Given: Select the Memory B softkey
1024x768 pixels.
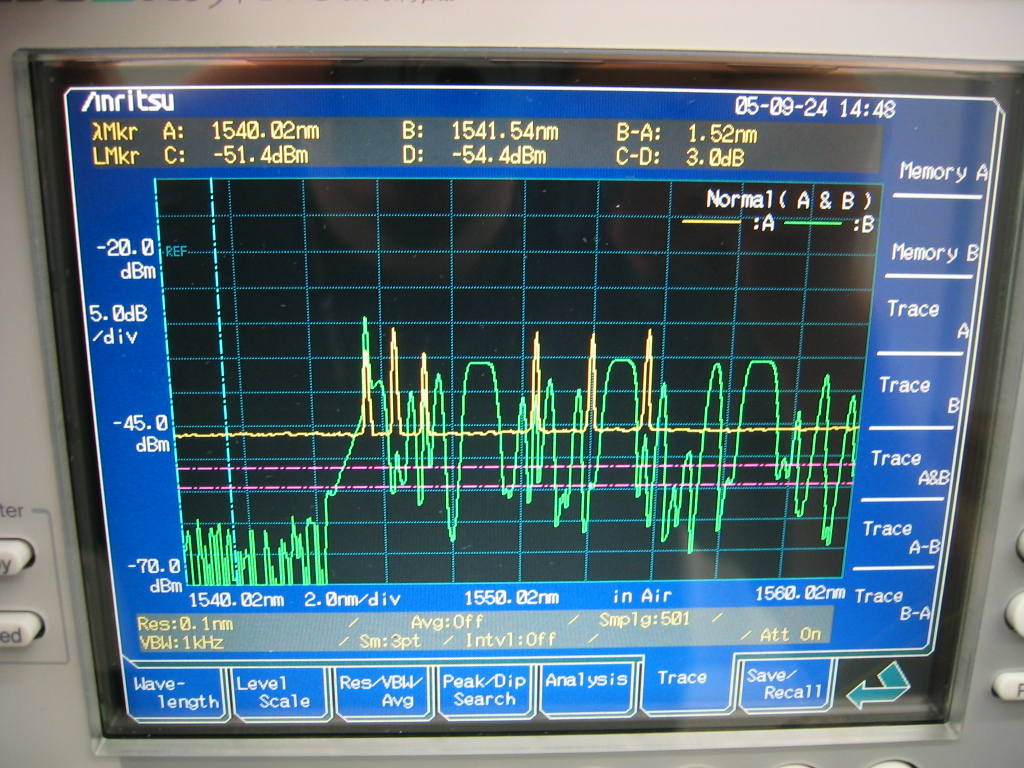Looking at the screenshot, I should pos(933,253).
